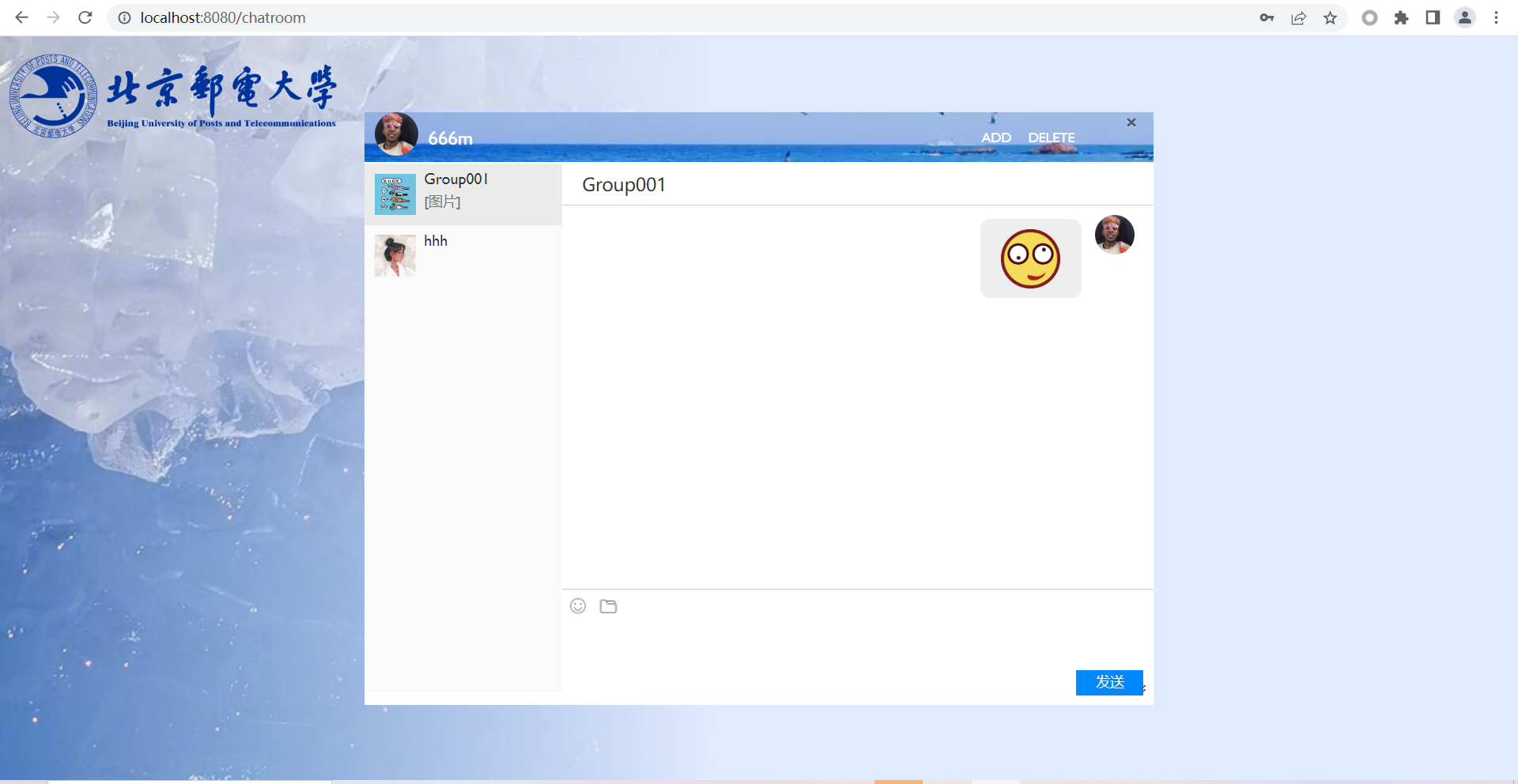Image resolution: width=1518 pixels, height=784 pixels.
Task: Click the 666m user avatar in header
Action: pyautogui.click(x=396, y=134)
